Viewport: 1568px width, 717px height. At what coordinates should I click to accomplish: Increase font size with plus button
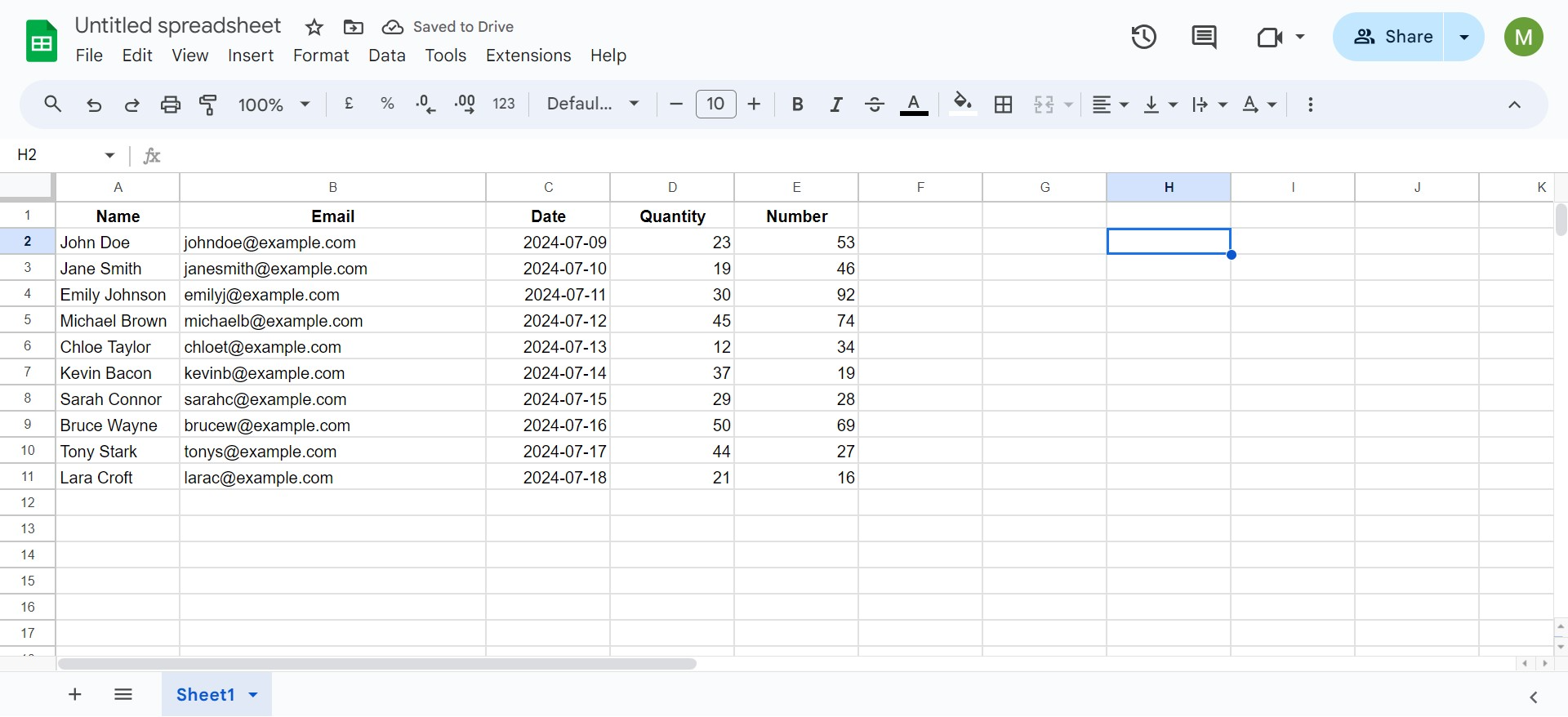(x=755, y=105)
